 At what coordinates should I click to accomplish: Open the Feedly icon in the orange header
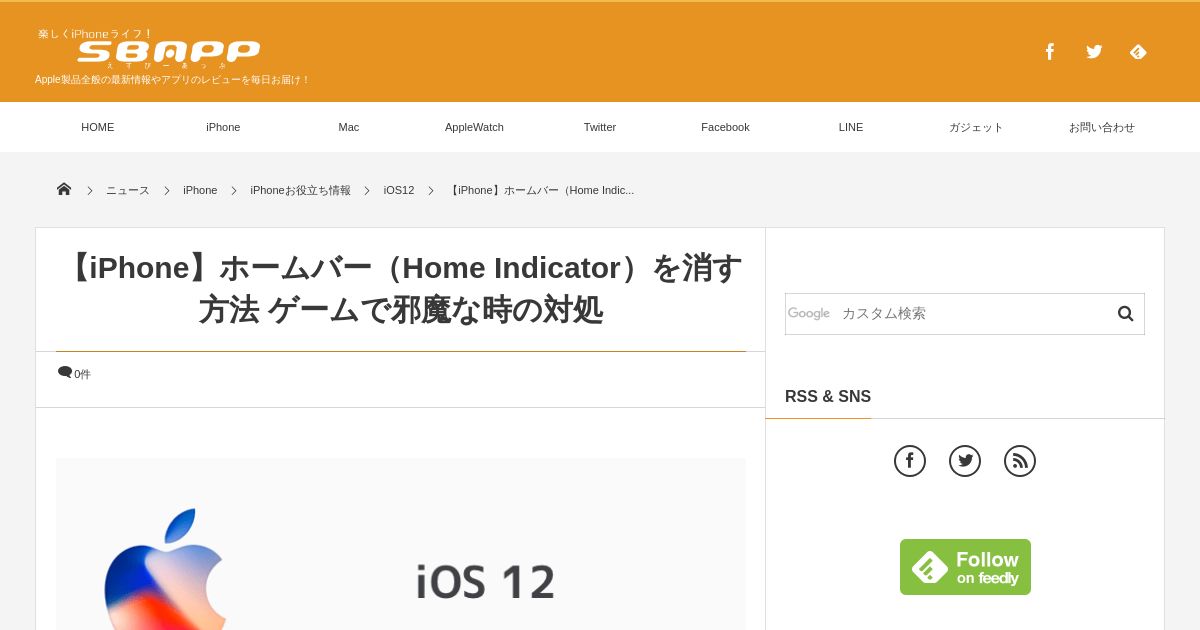(x=1138, y=52)
